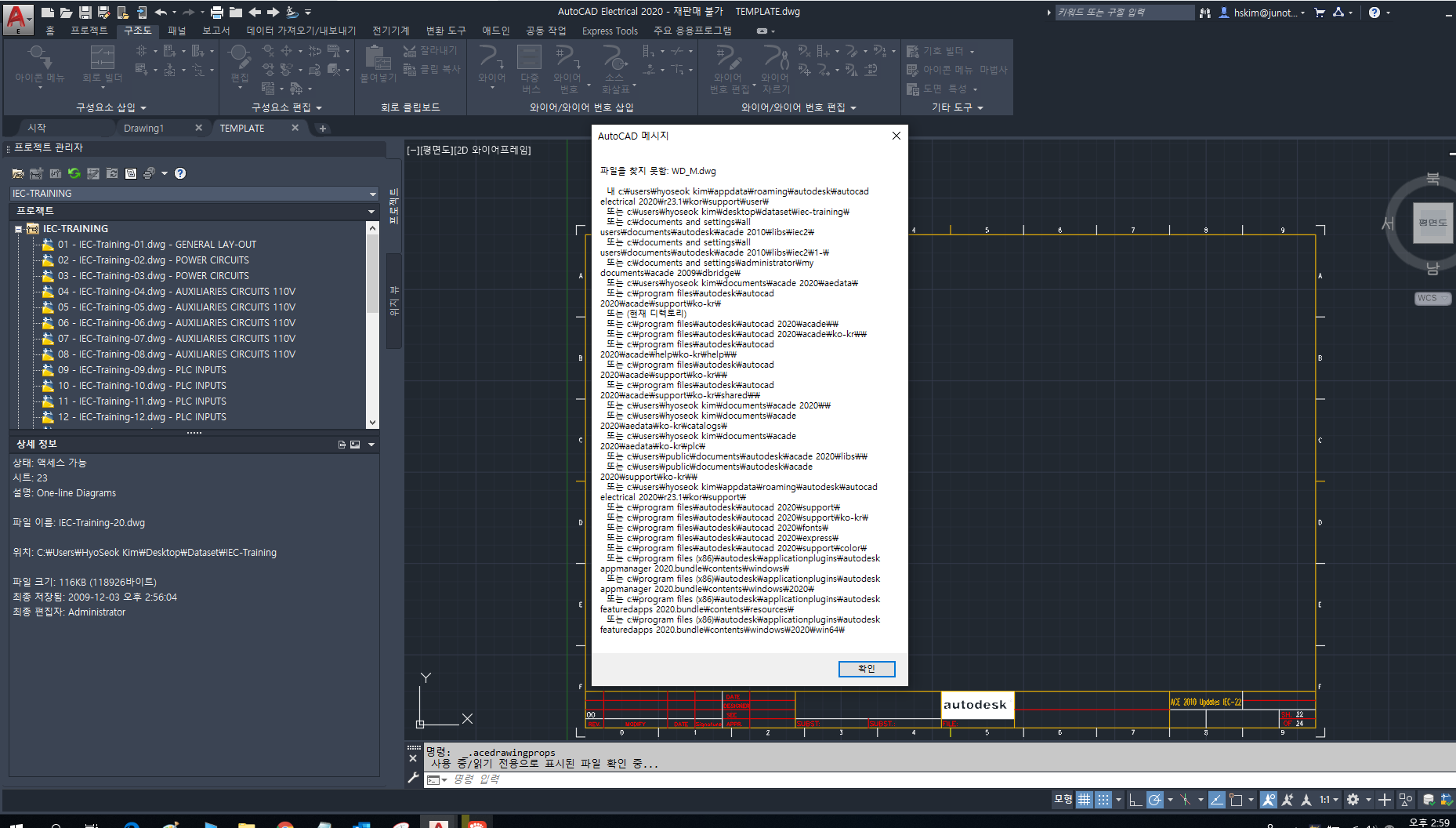Click the Annotation Monitor plus icon

click(1385, 799)
